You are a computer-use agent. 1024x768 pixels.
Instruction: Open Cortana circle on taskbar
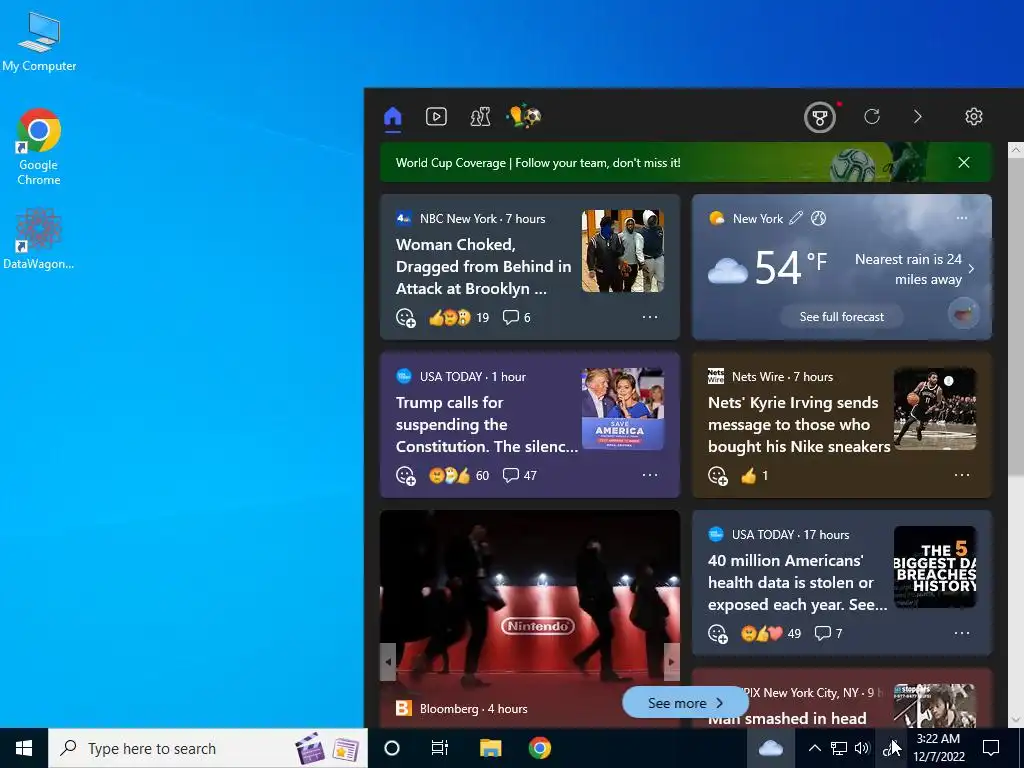pos(392,748)
